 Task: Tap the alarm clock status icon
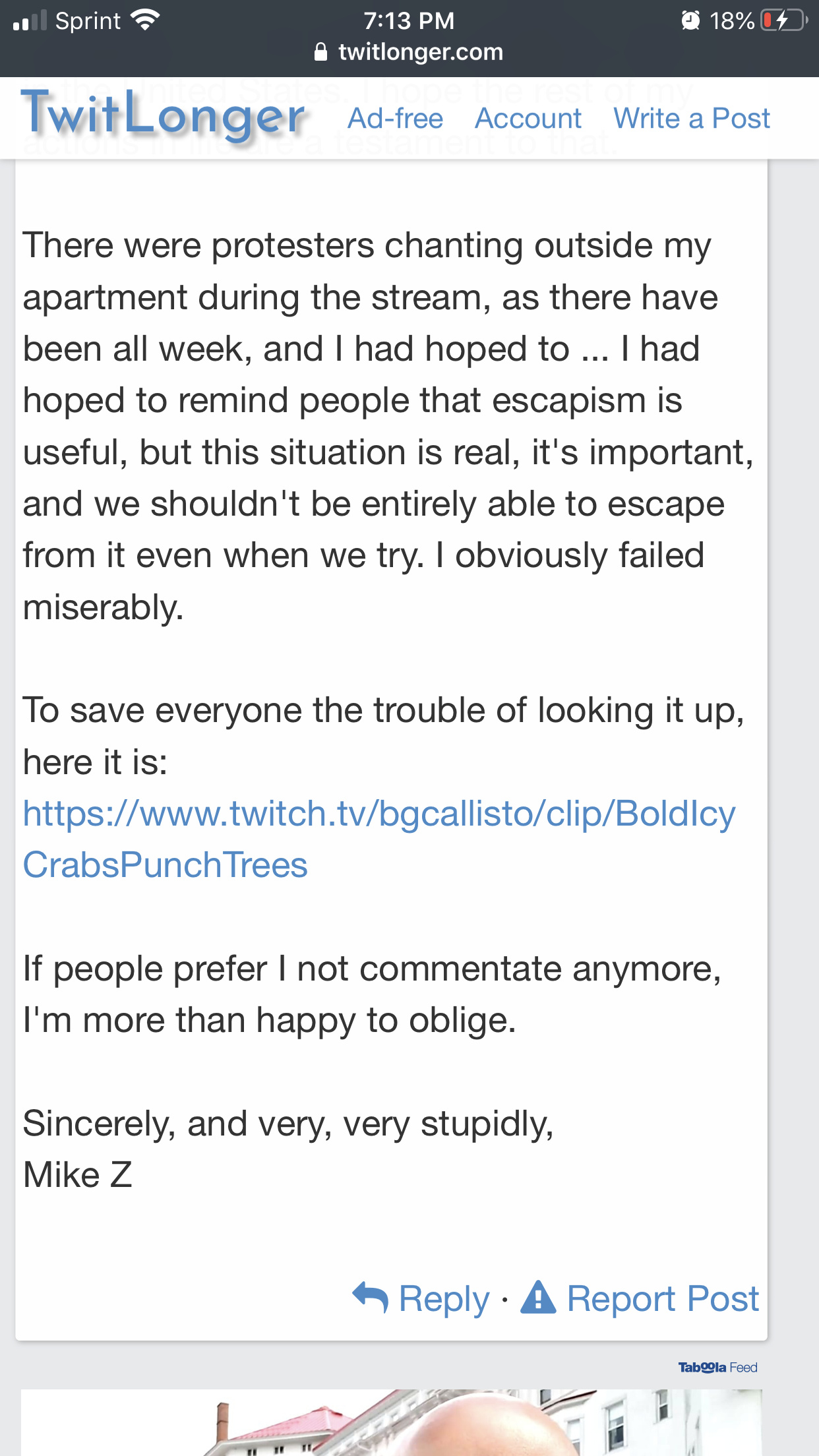point(690,20)
